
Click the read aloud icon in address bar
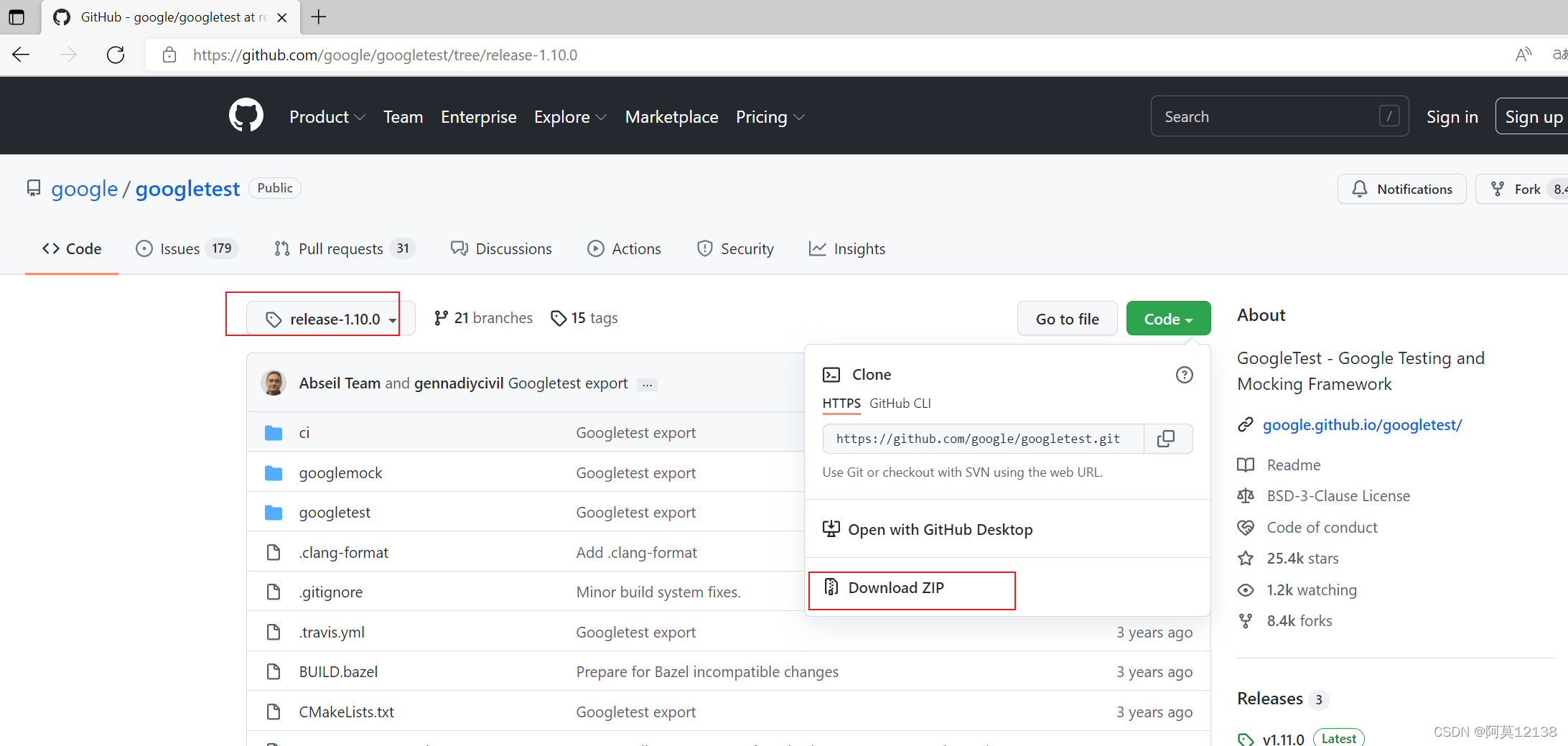point(1523,55)
